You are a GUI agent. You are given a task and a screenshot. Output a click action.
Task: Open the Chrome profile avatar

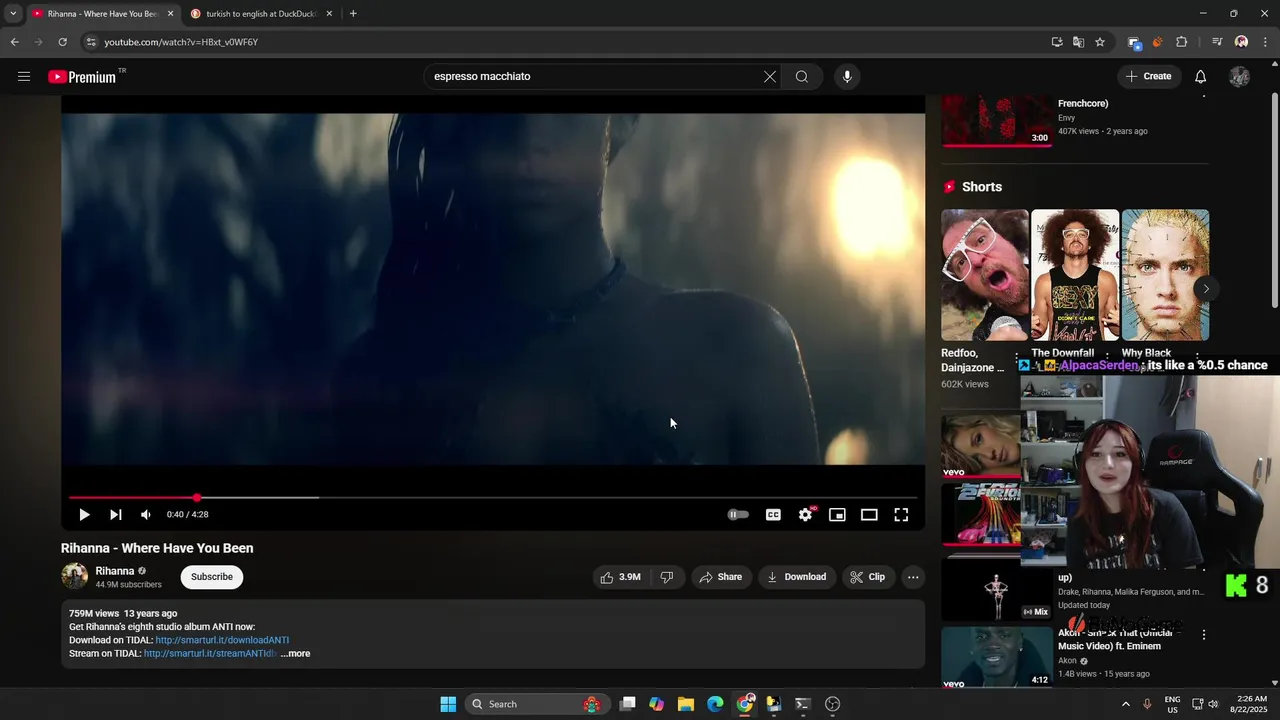pos(1242,42)
